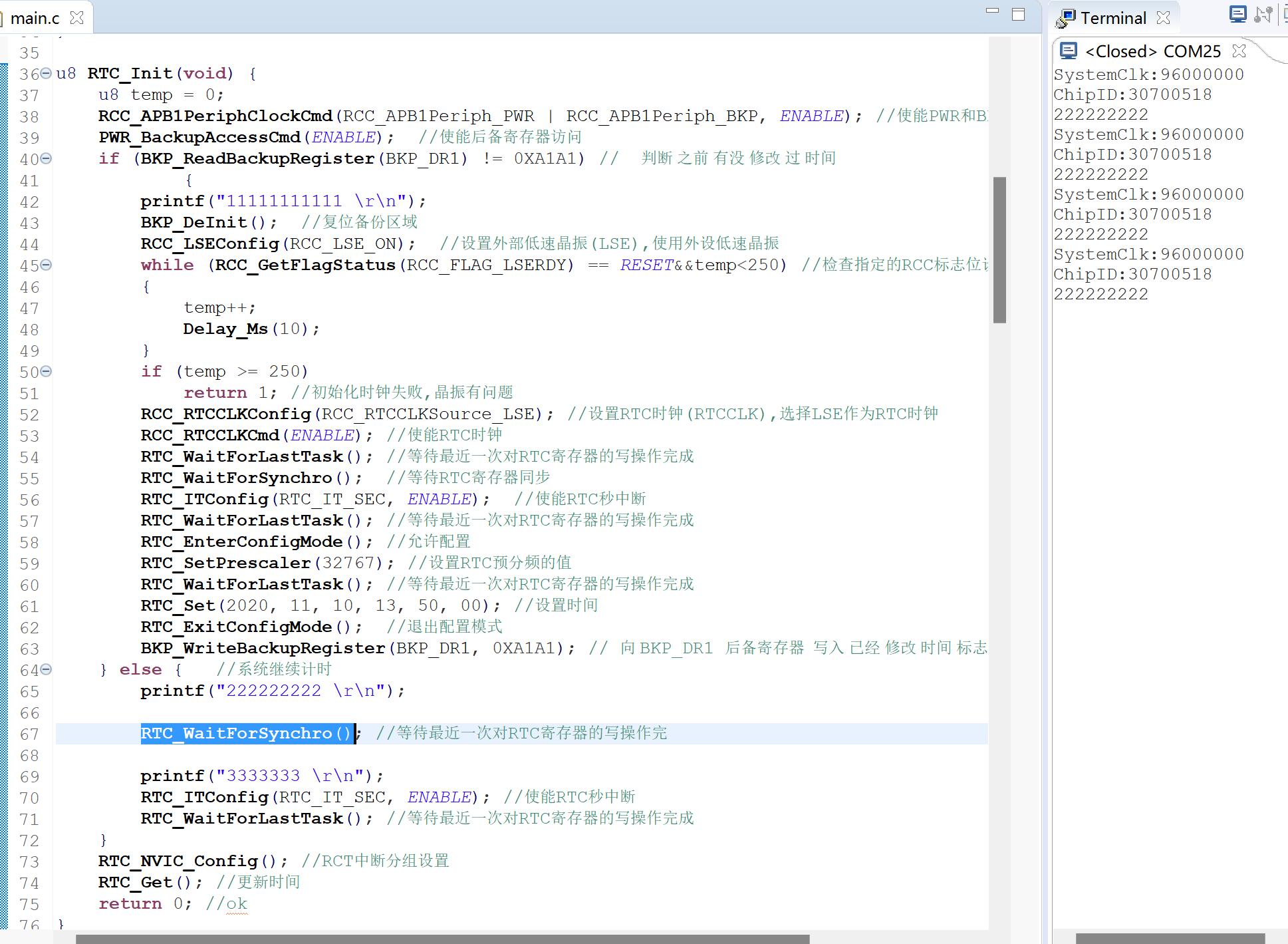Click the grey disconnect terminal icon
1288x944 pixels.
click(x=1263, y=15)
